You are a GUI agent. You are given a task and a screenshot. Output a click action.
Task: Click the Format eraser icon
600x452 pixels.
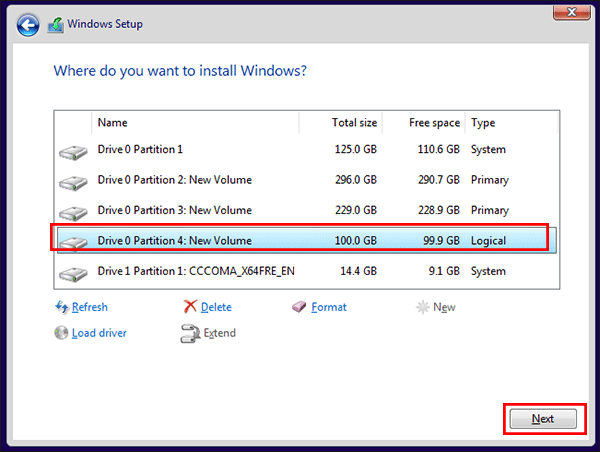[300, 307]
